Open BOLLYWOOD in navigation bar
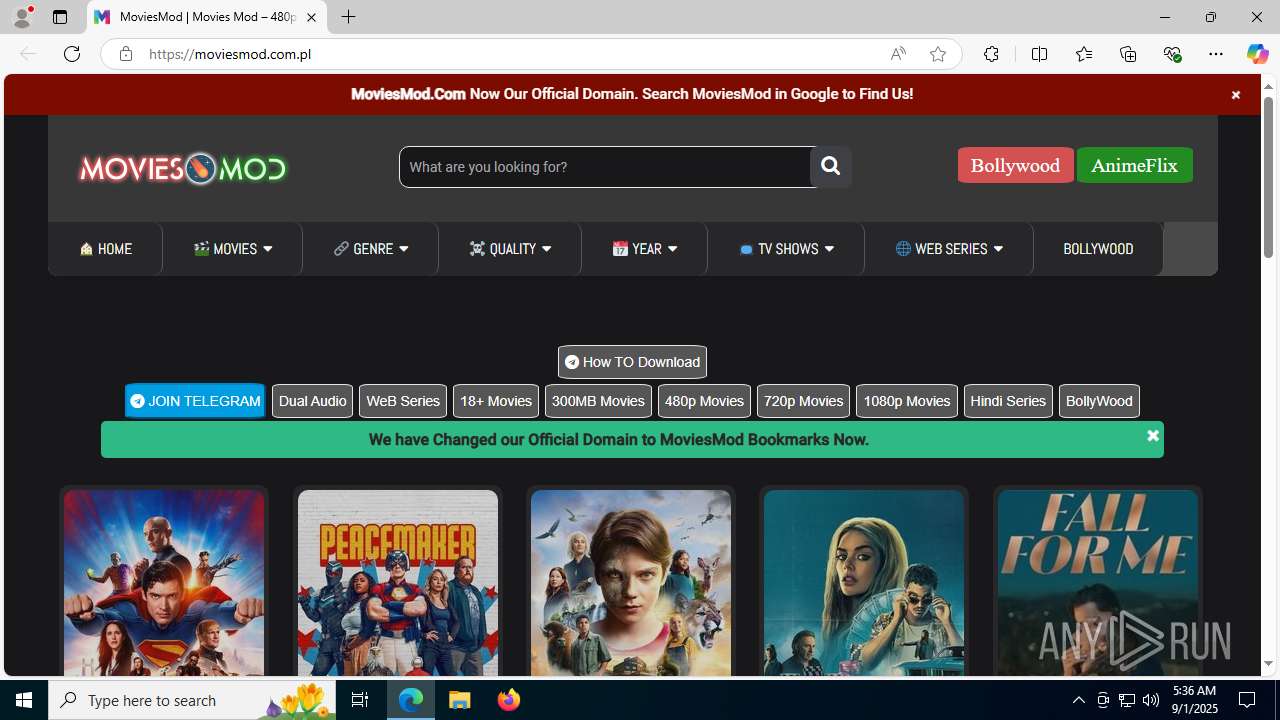Image resolution: width=1280 pixels, height=720 pixels. click(x=1098, y=249)
